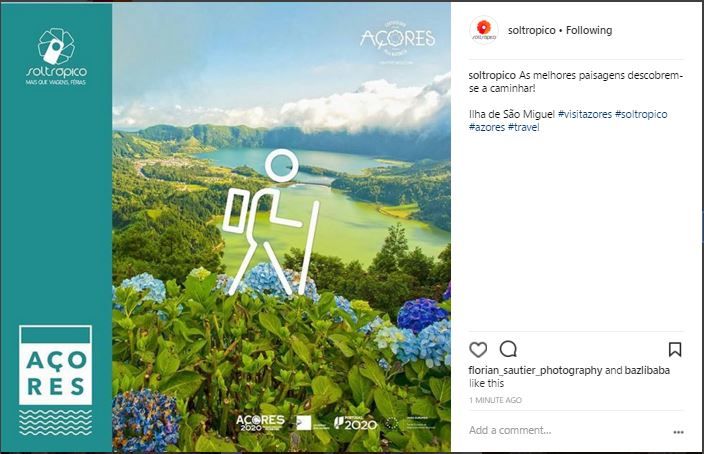Click the soltropico caption username
This screenshot has width=704, height=454.
point(492,75)
